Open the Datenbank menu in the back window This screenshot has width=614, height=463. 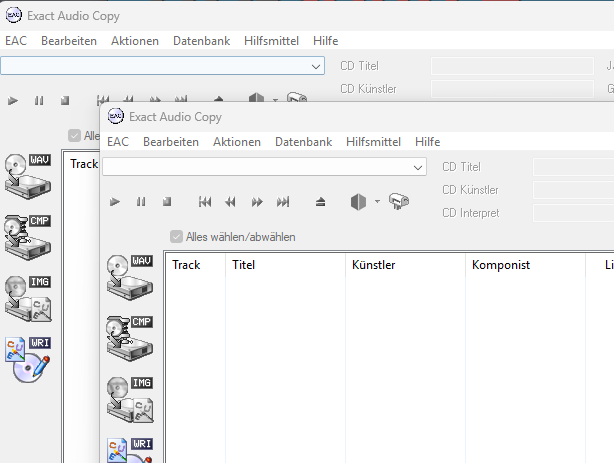(x=202, y=41)
